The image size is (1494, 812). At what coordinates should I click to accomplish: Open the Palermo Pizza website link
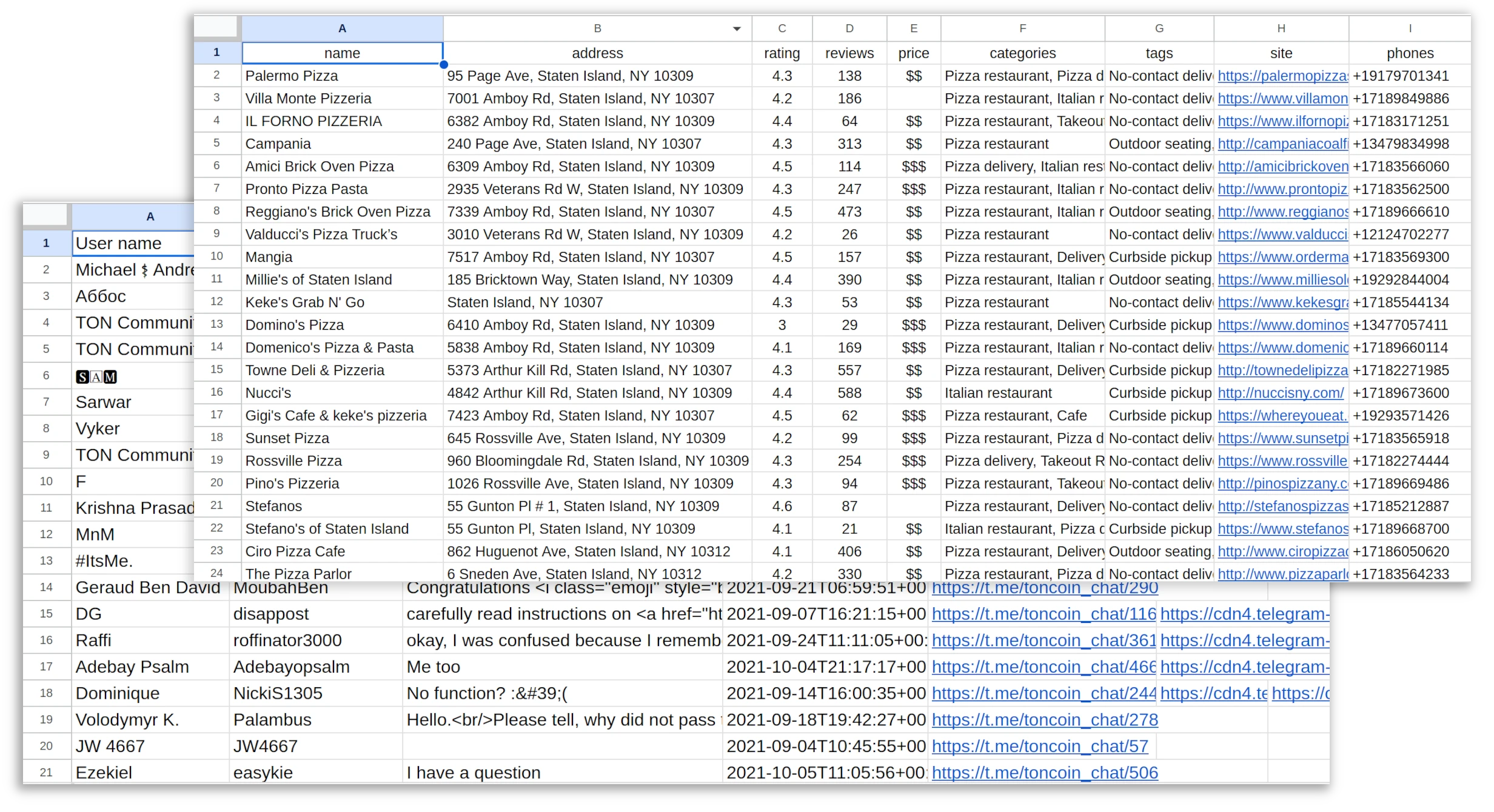1283,76
